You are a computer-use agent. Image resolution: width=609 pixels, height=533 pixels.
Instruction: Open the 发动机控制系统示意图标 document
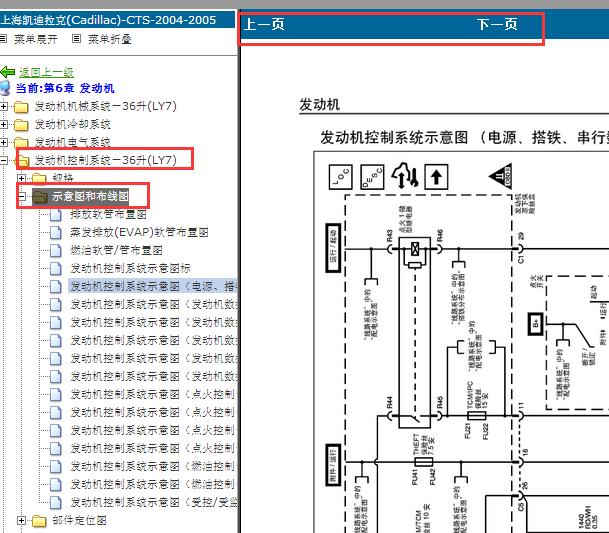130,268
